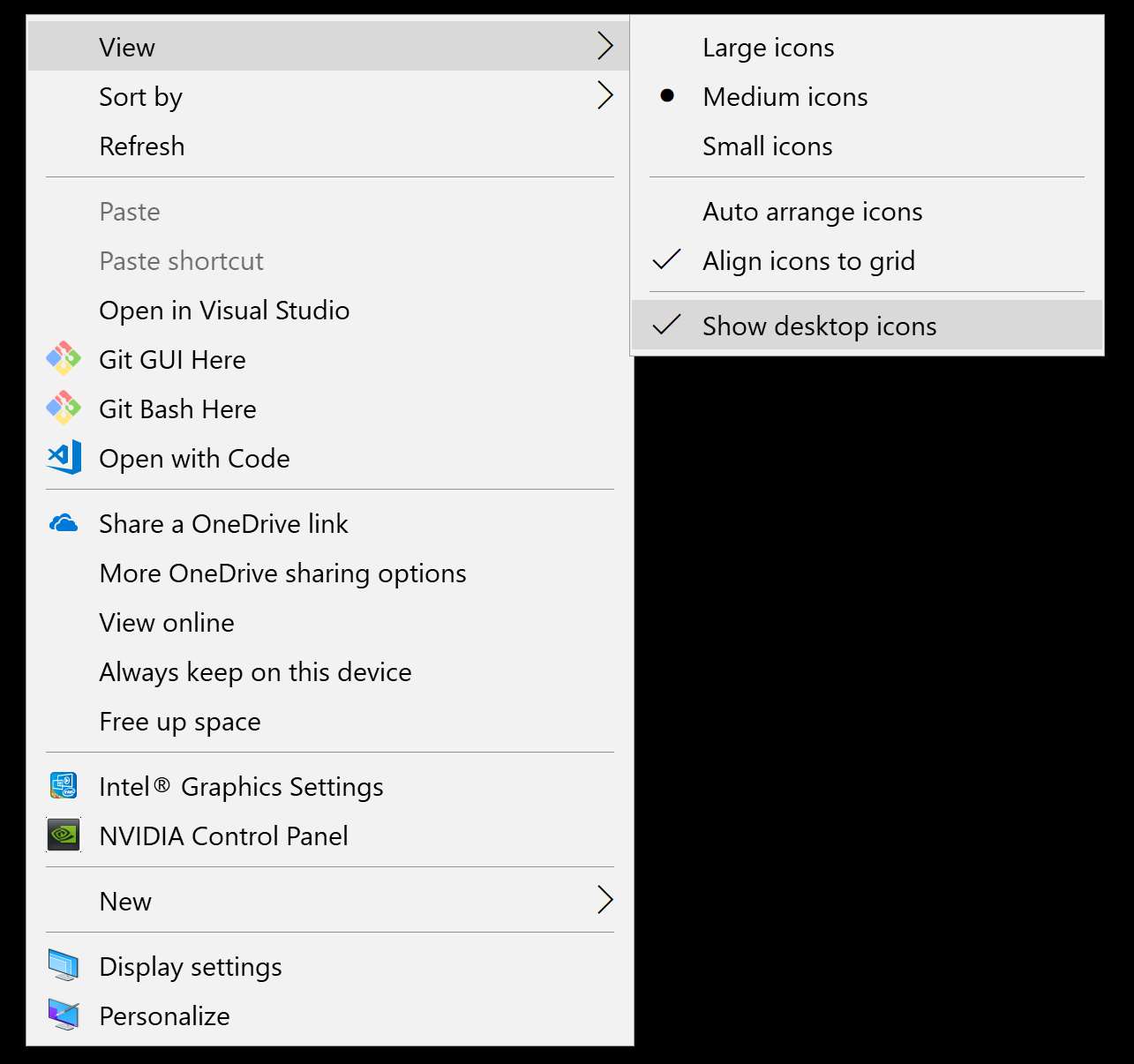Image resolution: width=1134 pixels, height=1064 pixels.
Task: Click the OneDrive cloud icon
Action: click(64, 523)
